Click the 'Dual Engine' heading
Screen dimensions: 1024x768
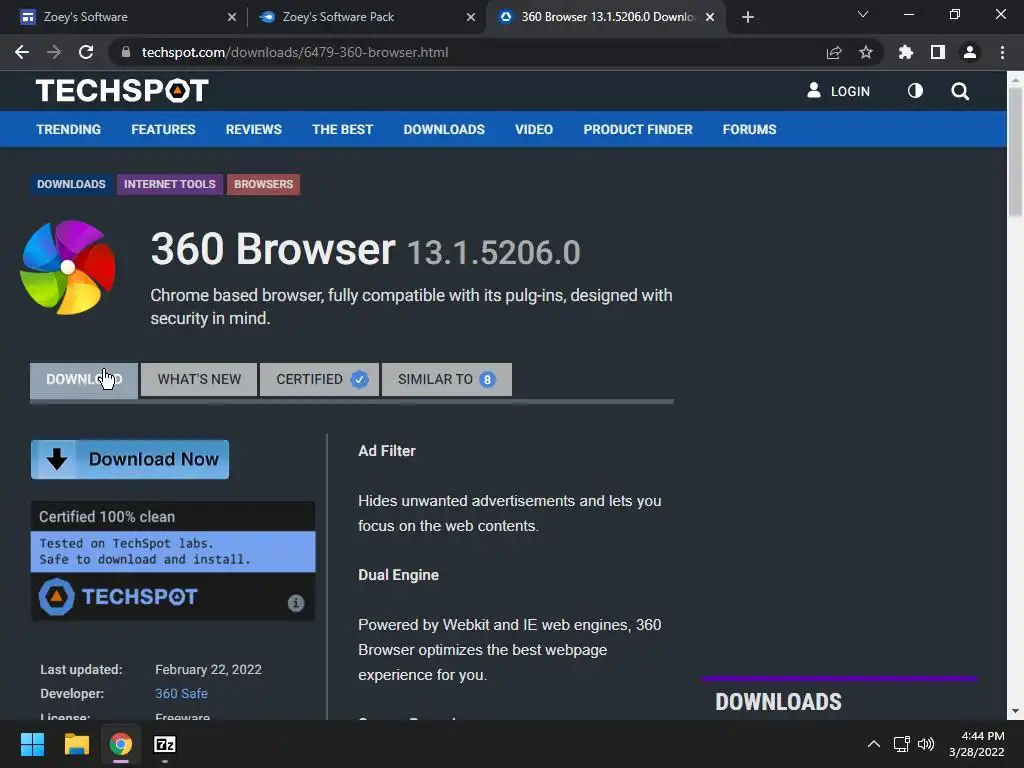point(398,575)
